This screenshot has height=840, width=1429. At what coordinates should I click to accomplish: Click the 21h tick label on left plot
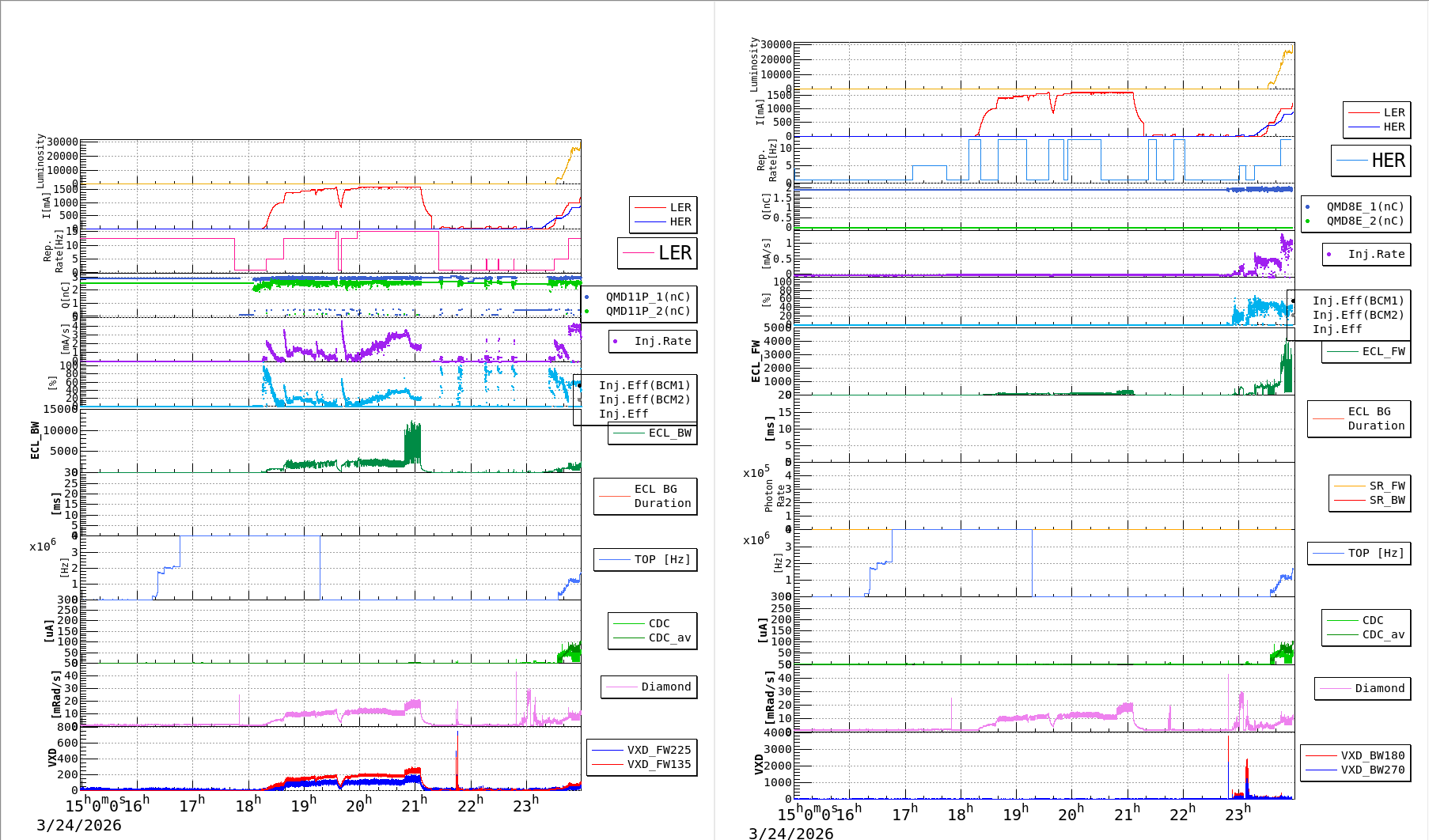point(414,805)
